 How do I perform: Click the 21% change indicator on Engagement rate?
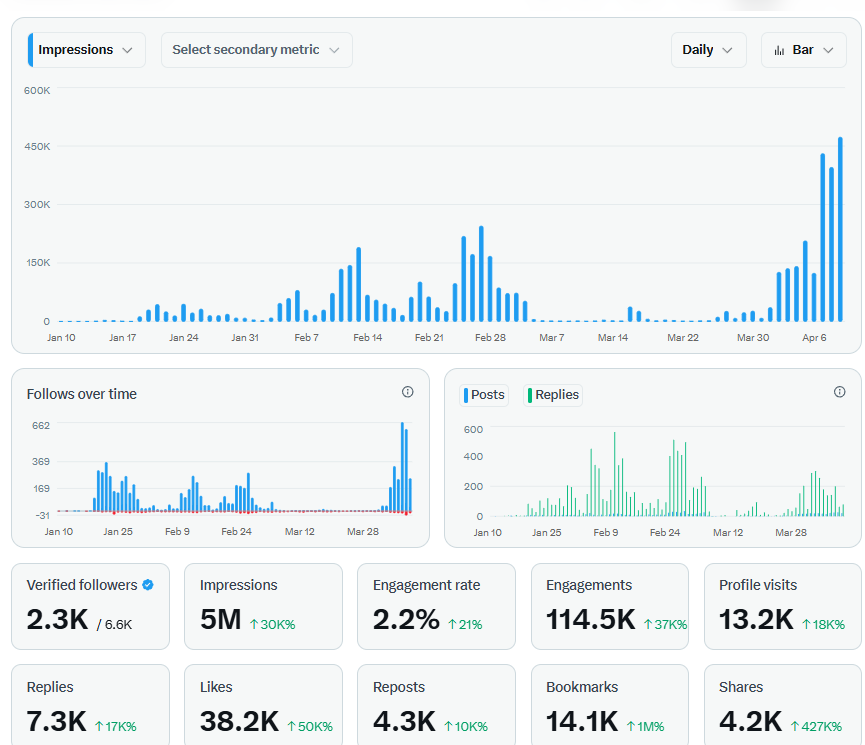(465, 624)
